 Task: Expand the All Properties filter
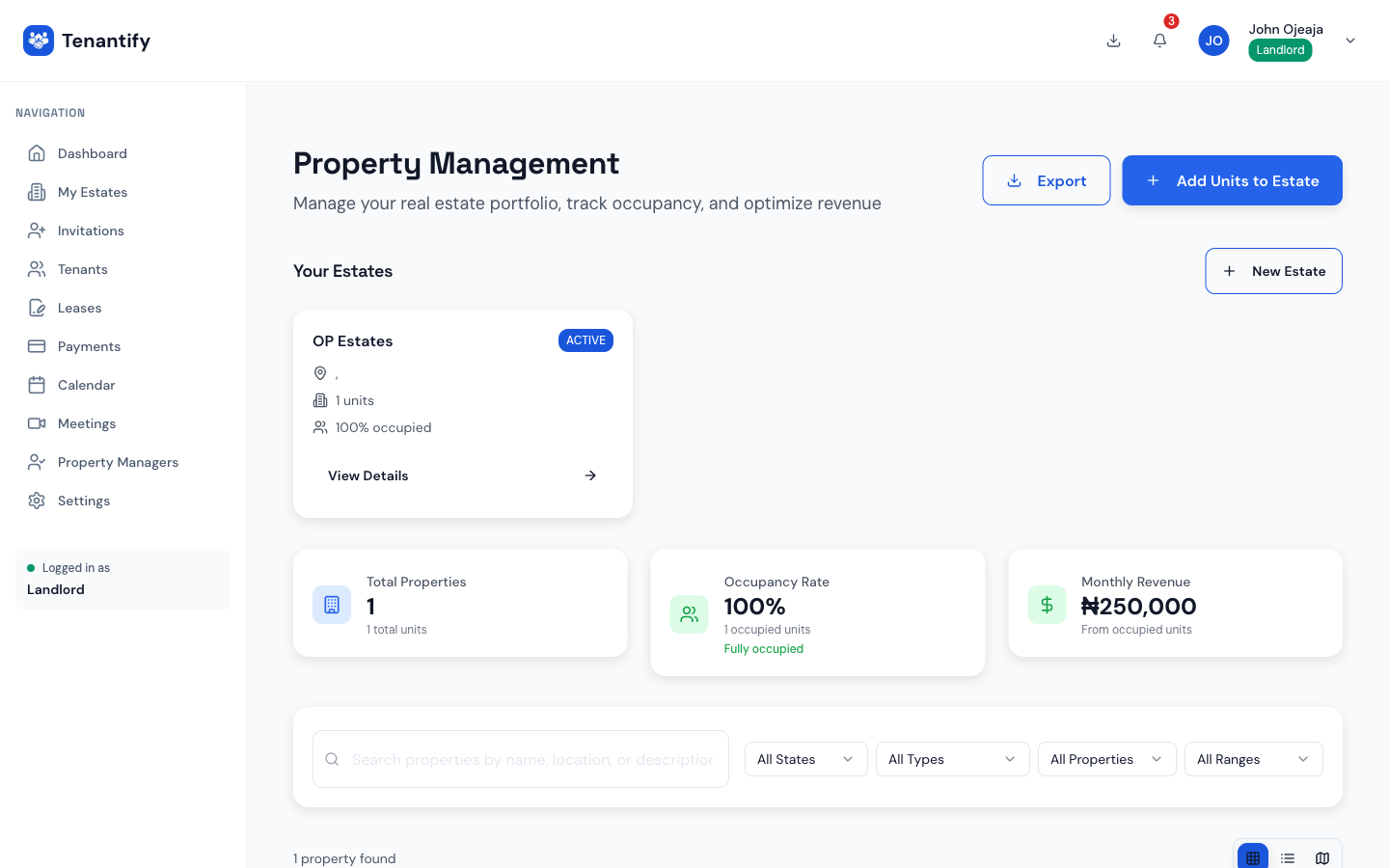[1107, 759]
